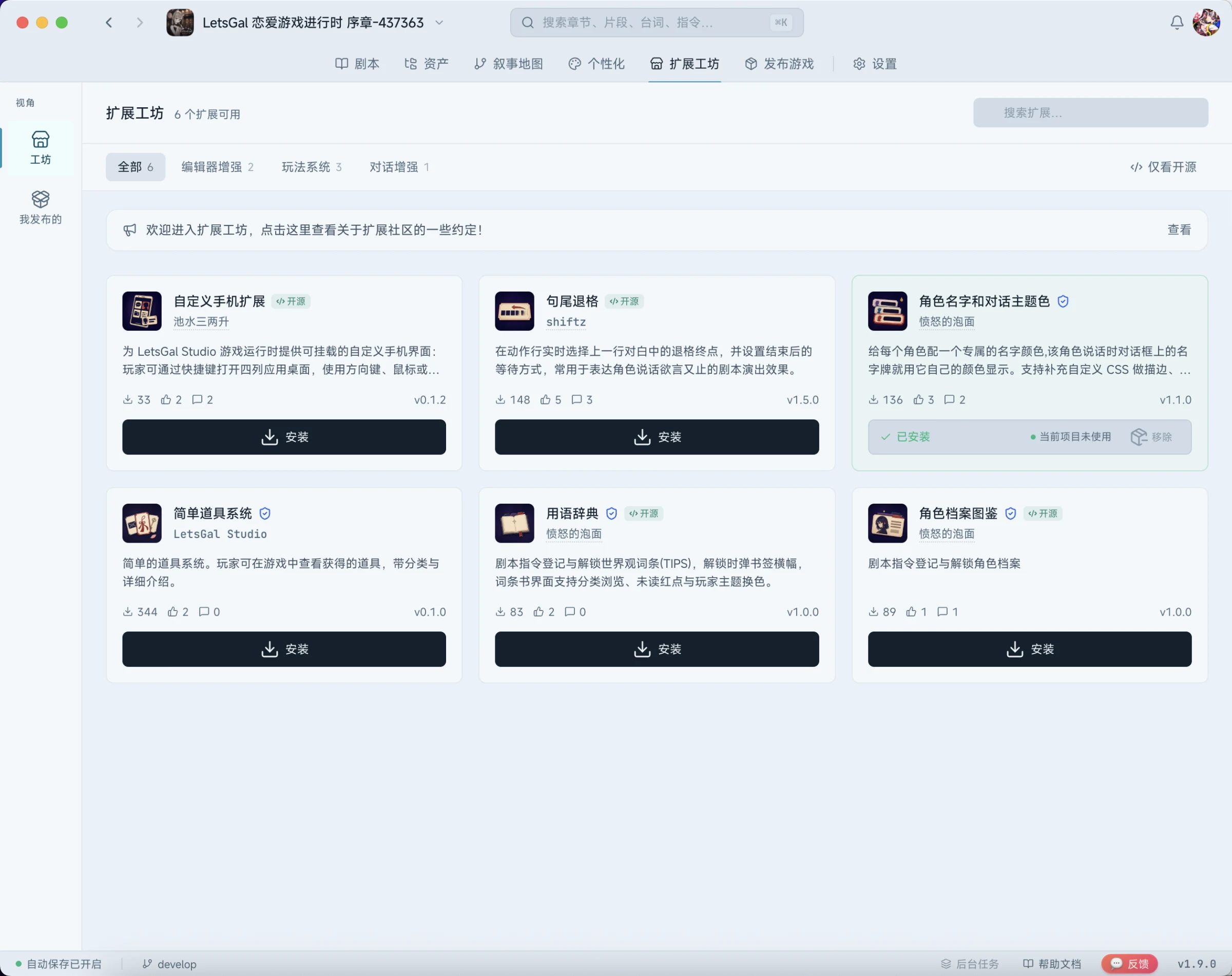Click the verified shield on 用语辞典
1232x976 pixels.
click(x=611, y=514)
